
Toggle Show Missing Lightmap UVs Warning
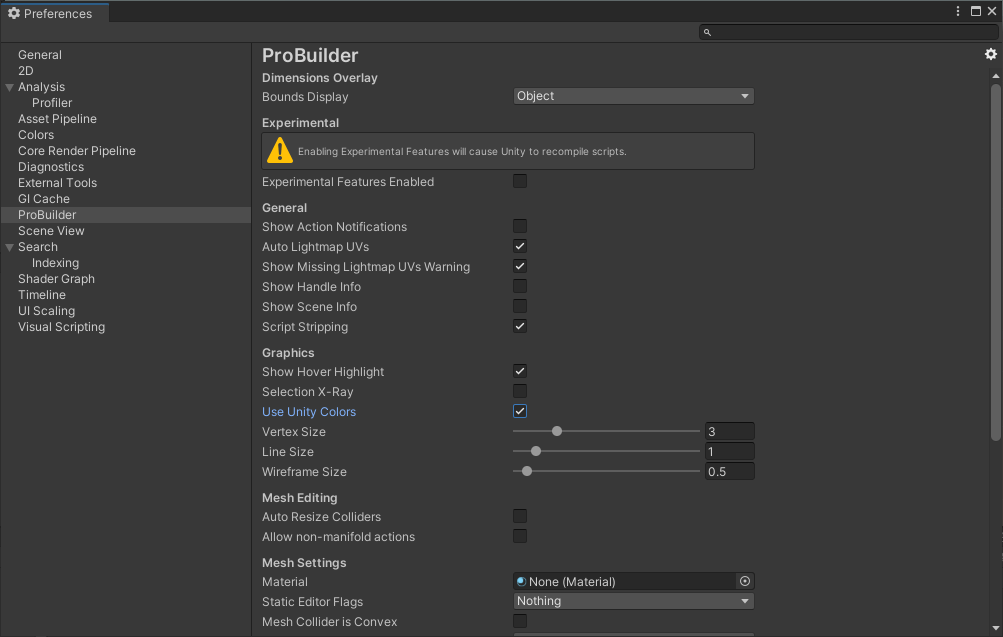pyautogui.click(x=520, y=267)
